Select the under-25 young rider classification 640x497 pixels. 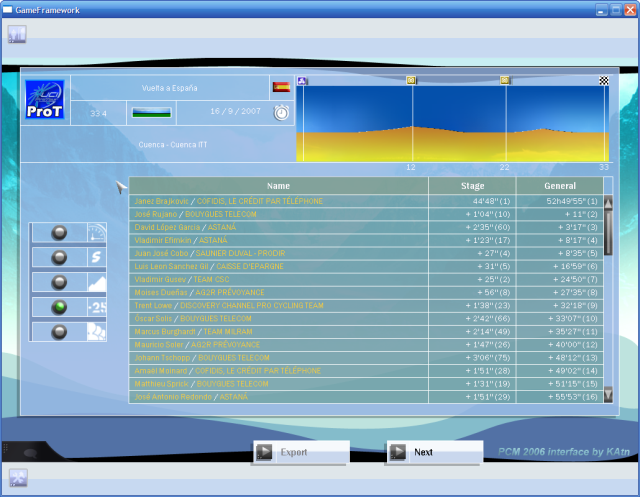tap(60, 307)
